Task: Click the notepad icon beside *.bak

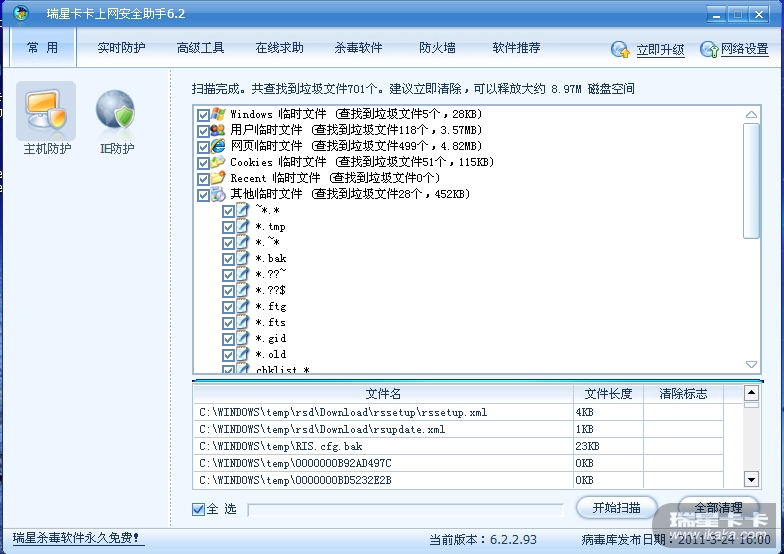Action: coord(242,258)
